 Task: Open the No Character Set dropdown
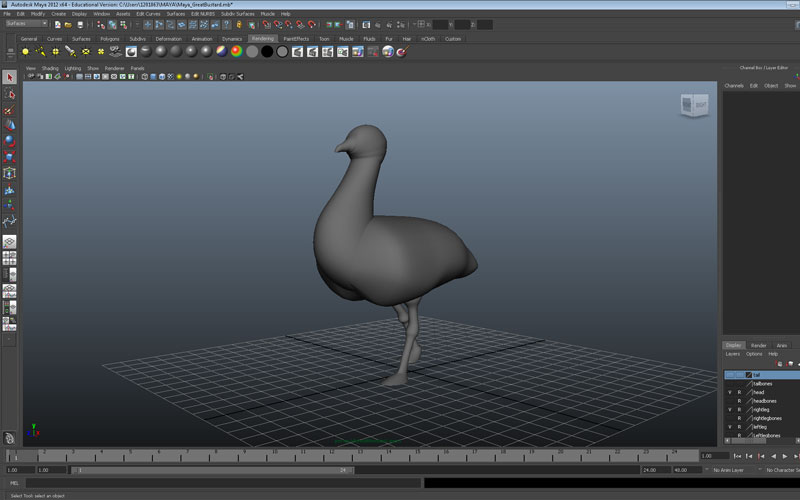click(781, 469)
